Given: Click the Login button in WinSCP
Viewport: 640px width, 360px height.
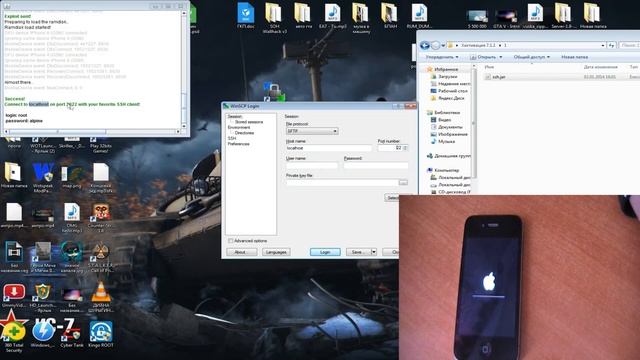Looking at the screenshot, I should pos(325,252).
